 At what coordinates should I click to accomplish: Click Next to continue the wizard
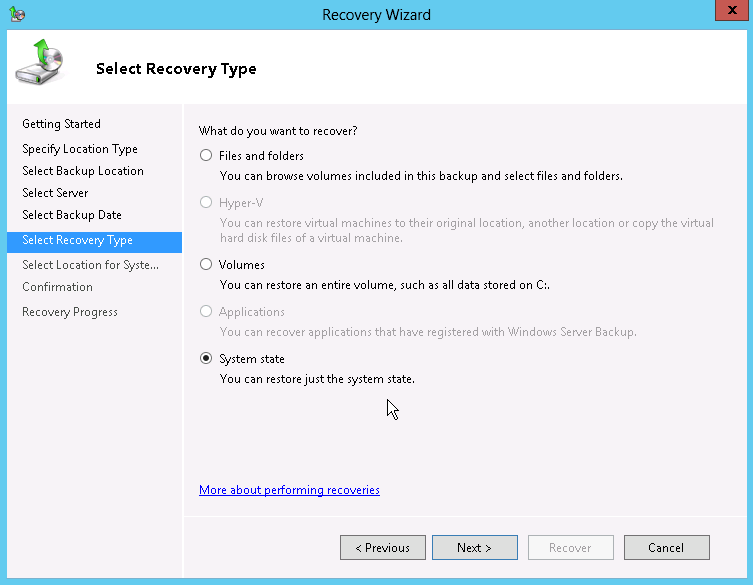pyautogui.click(x=474, y=548)
